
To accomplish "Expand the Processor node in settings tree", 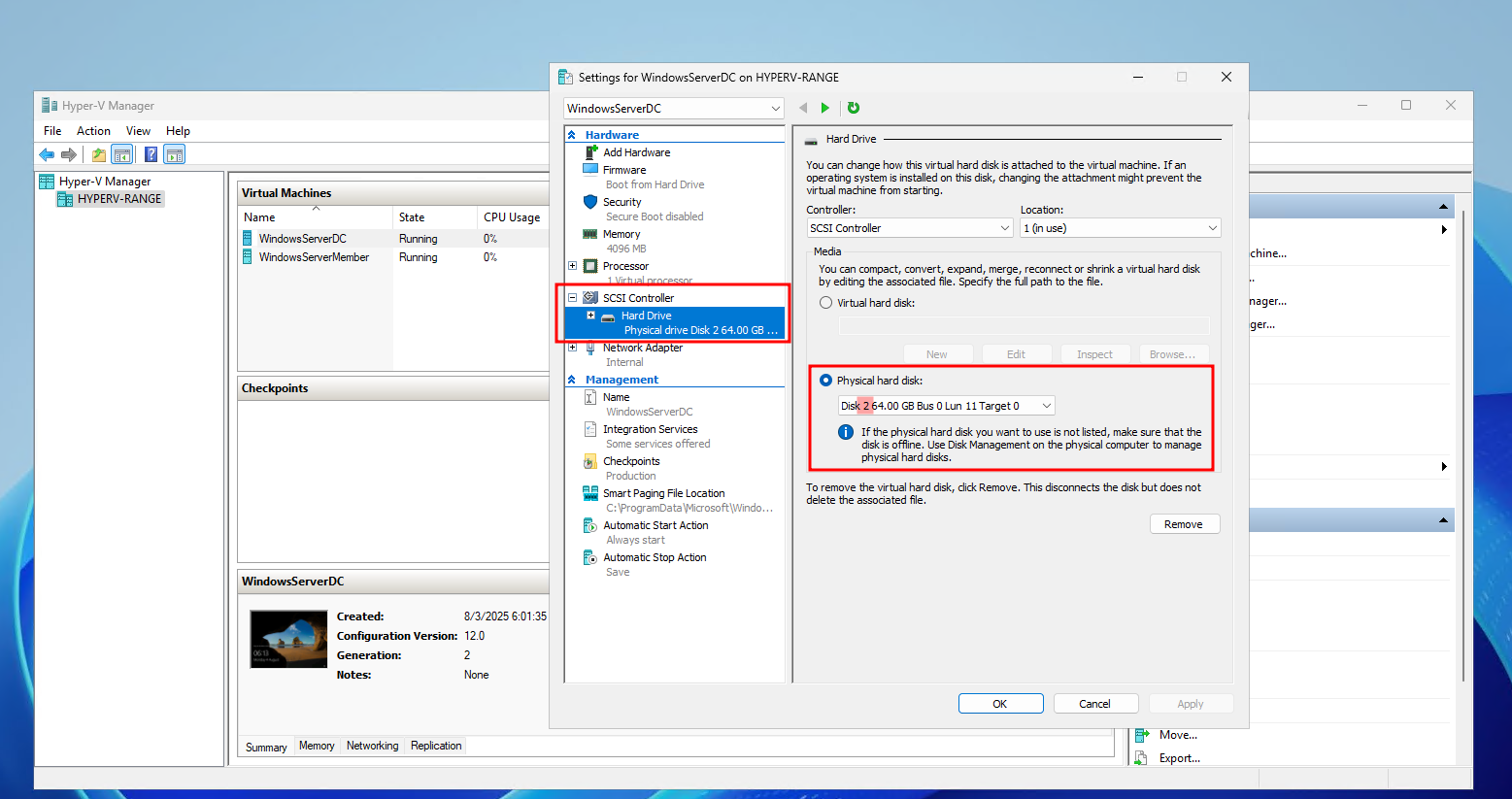I will point(572,266).
